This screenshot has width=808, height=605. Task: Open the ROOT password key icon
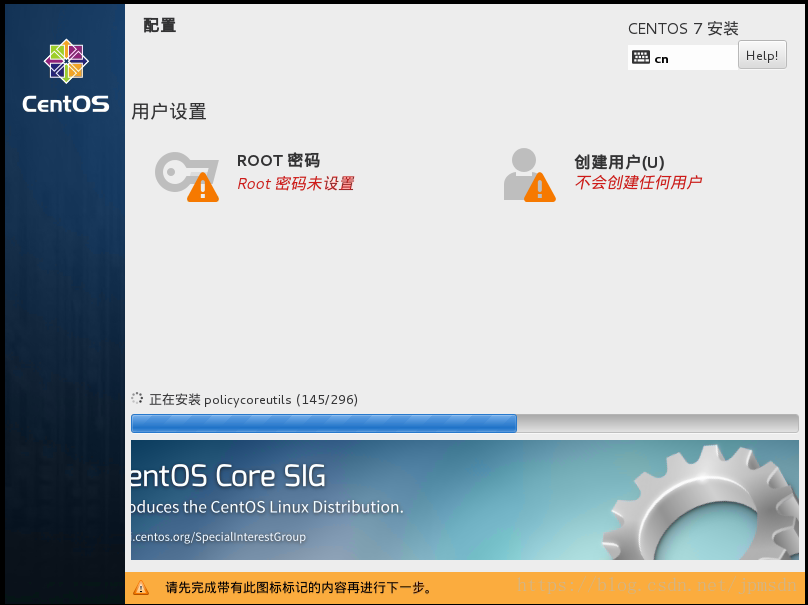(x=187, y=176)
